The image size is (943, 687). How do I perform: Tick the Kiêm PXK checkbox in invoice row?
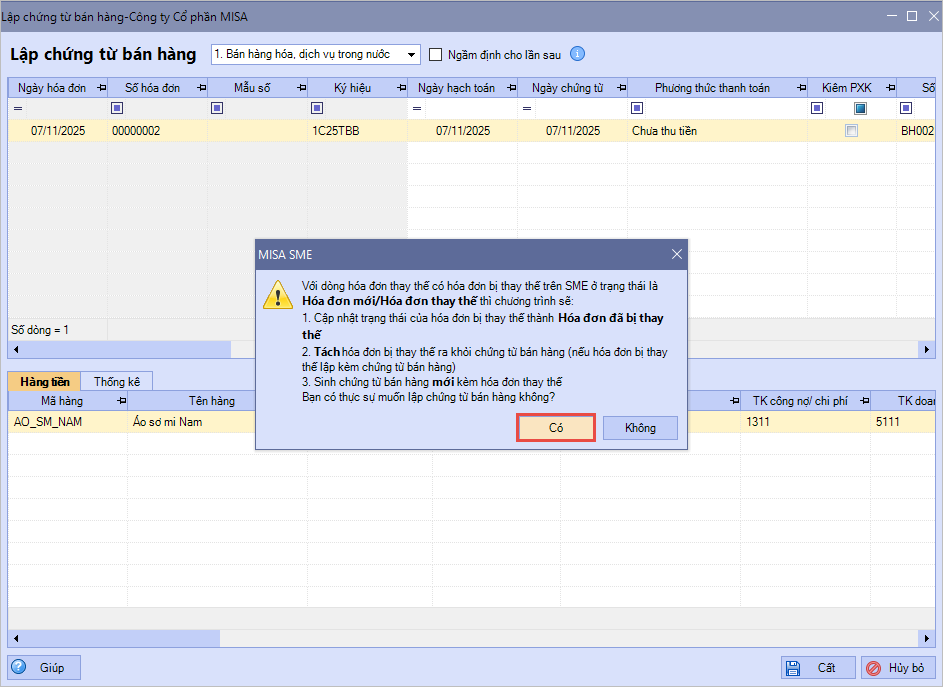pos(851,131)
